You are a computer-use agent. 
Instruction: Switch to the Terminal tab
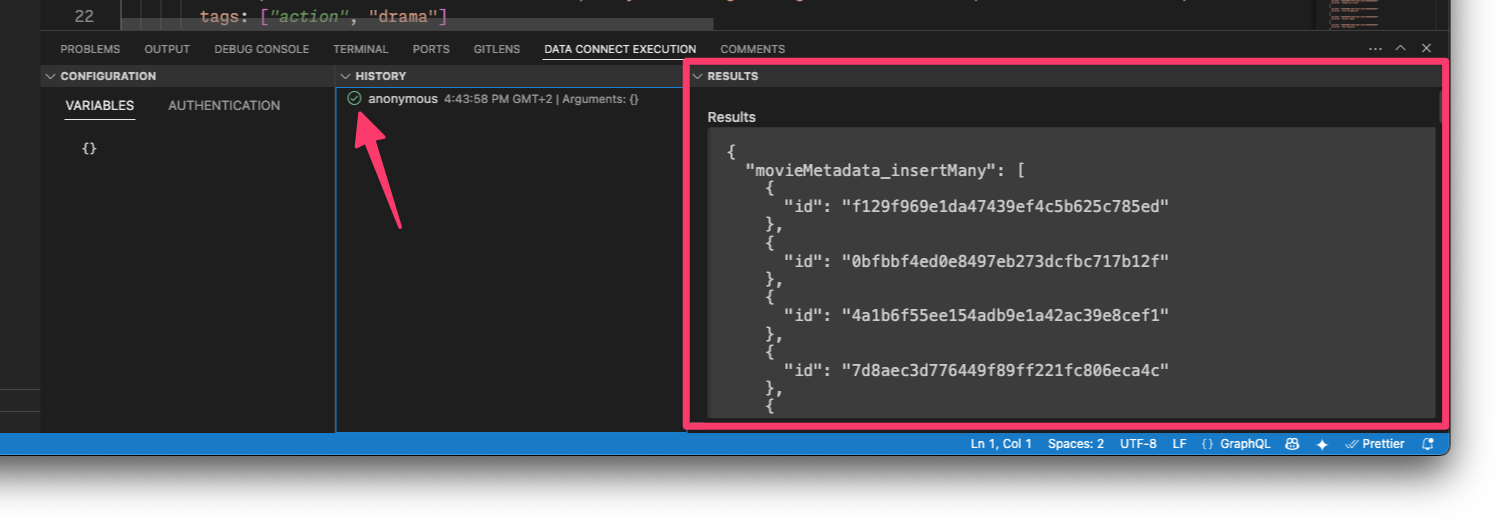(361, 49)
